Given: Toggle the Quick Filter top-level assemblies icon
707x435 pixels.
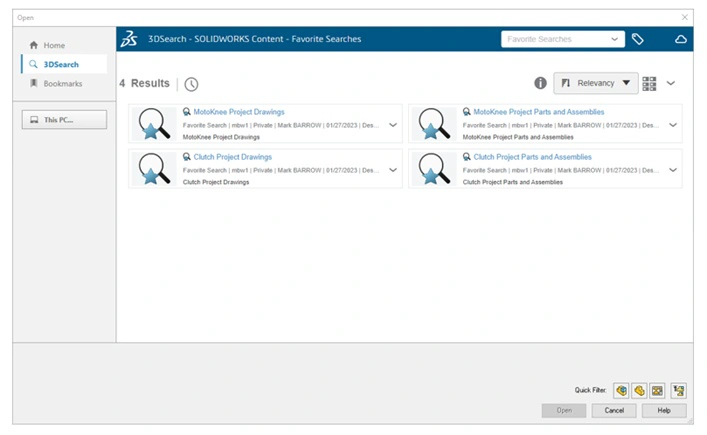Looking at the screenshot, I should click(679, 390).
